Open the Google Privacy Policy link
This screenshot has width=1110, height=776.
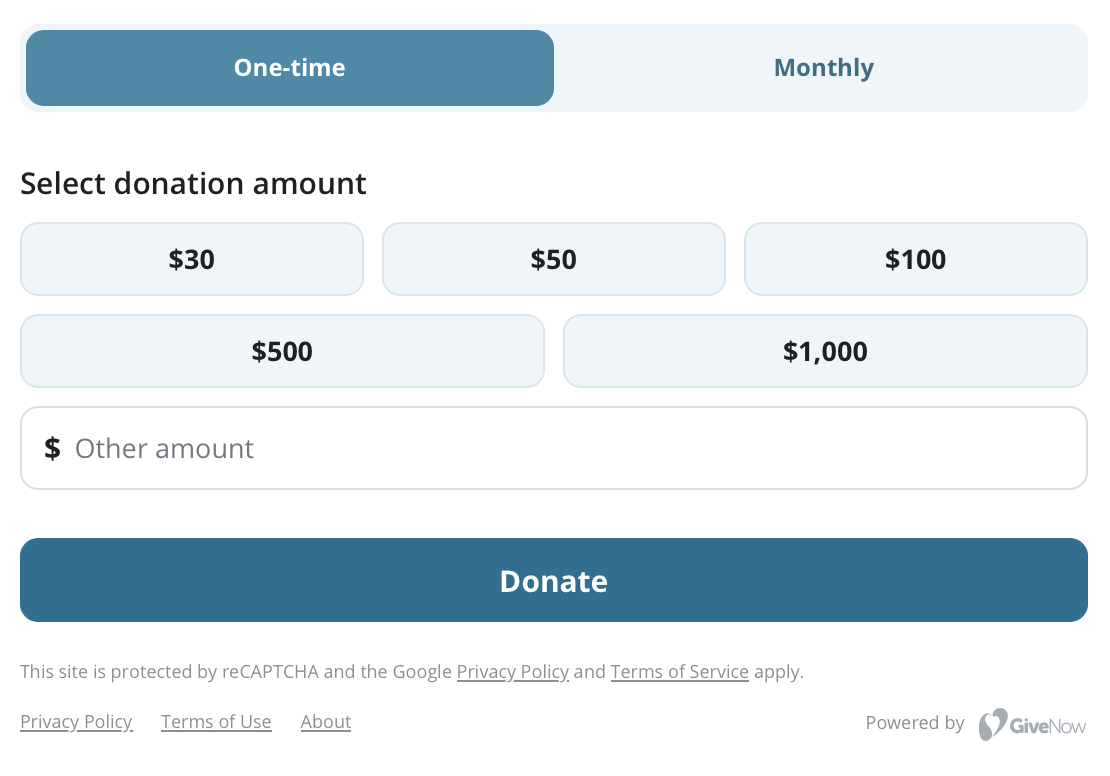(x=512, y=671)
